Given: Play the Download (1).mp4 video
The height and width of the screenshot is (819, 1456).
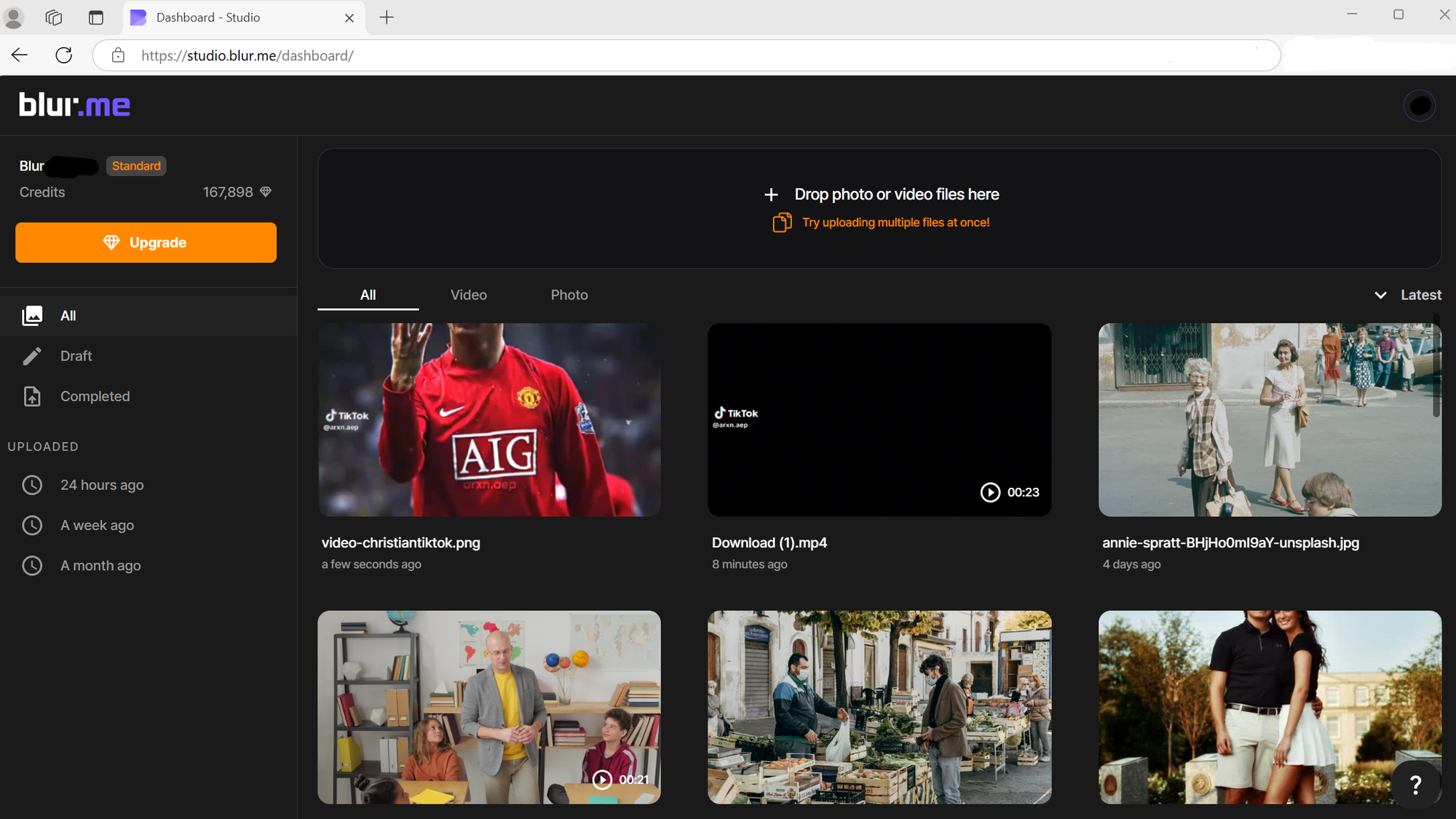Looking at the screenshot, I should click(990, 492).
